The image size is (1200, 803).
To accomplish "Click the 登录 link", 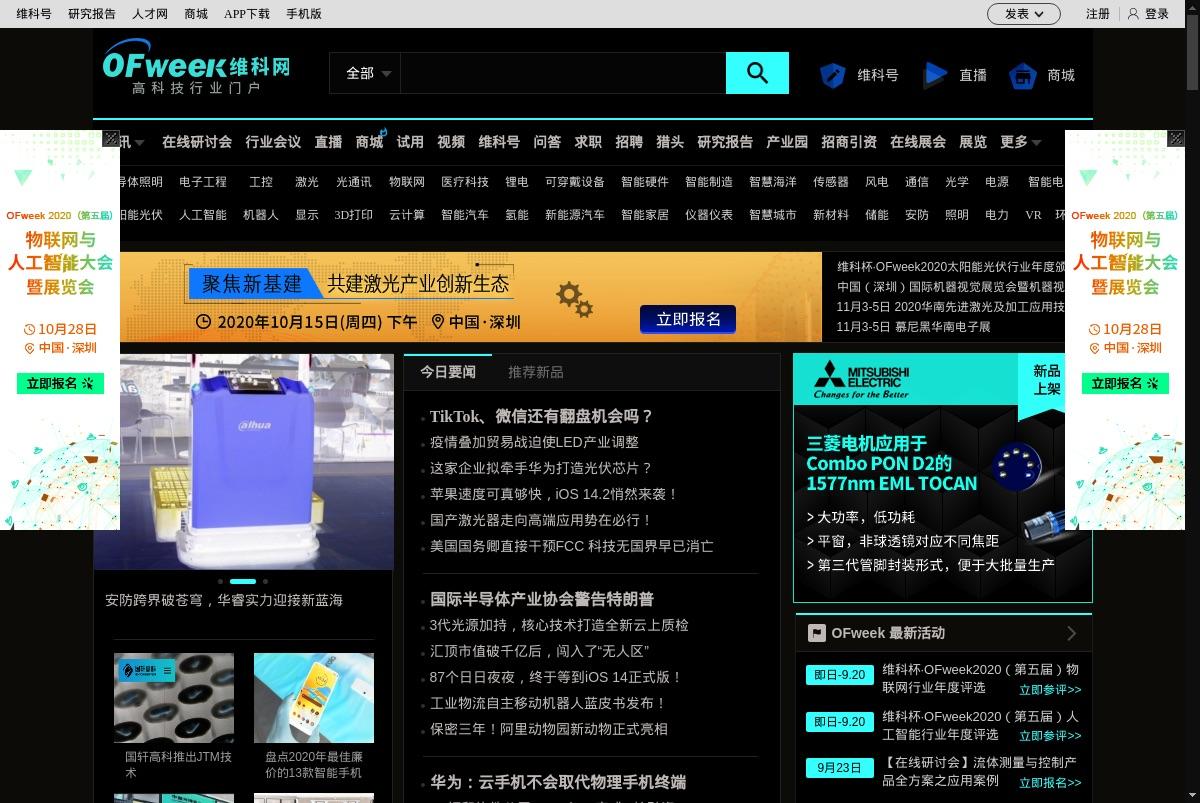I will pos(1157,14).
